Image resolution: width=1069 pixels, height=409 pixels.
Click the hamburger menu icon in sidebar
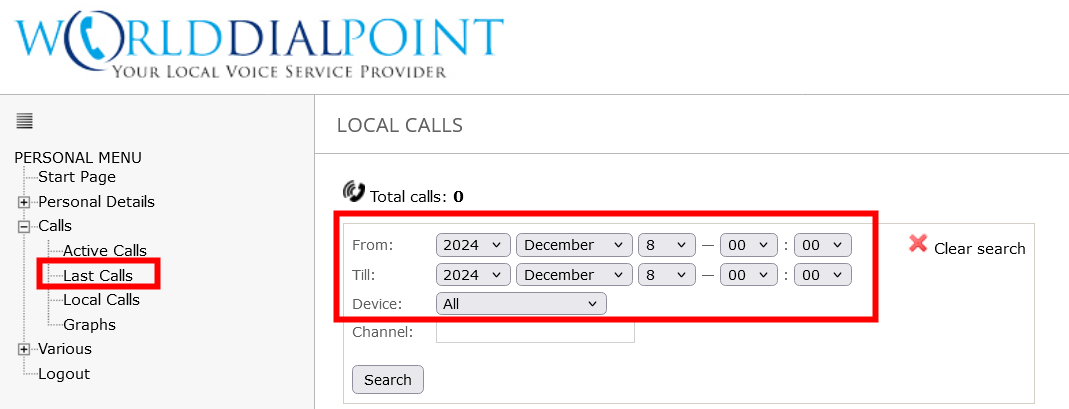point(25,121)
